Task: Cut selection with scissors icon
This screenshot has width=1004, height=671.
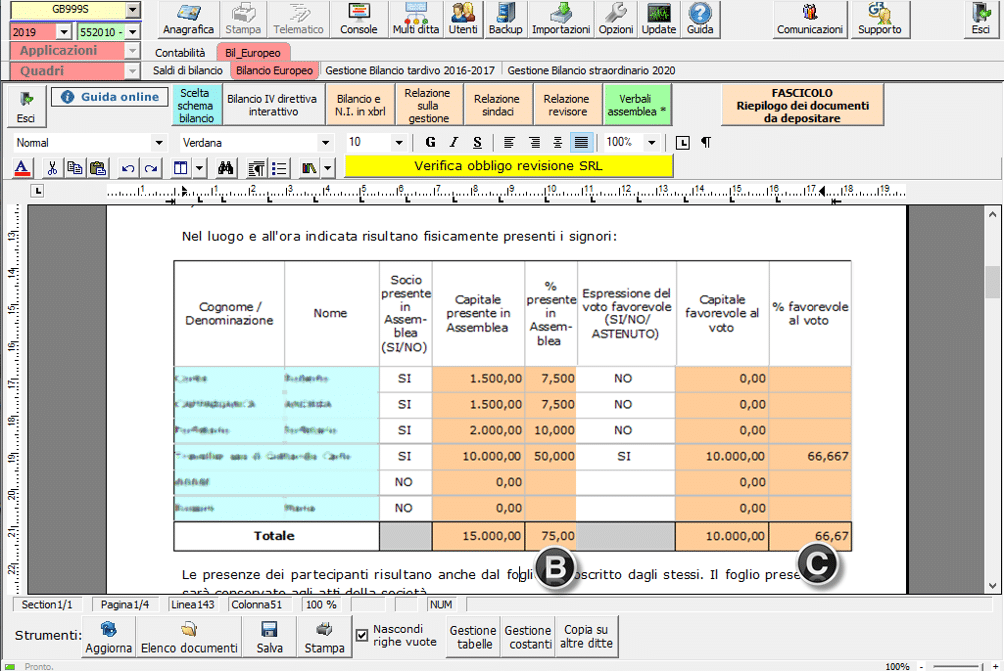Action: tap(52, 168)
